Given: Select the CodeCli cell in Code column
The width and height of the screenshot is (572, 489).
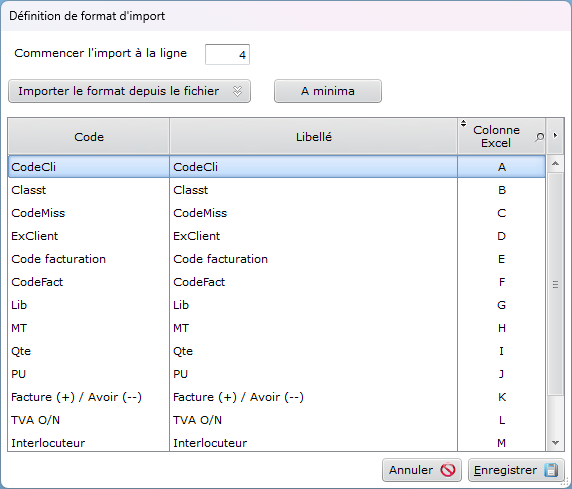Looking at the screenshot, I should pyautogui.click(x=89, y=167).
